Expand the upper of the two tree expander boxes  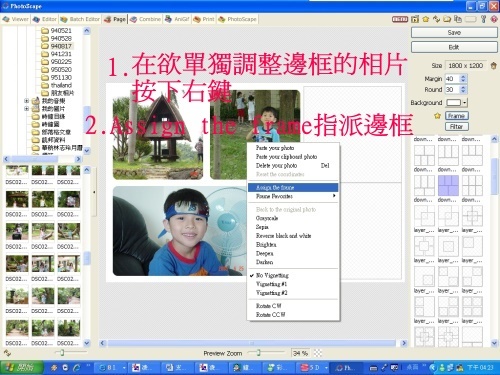pyautogui.click(x=26, y=101)
